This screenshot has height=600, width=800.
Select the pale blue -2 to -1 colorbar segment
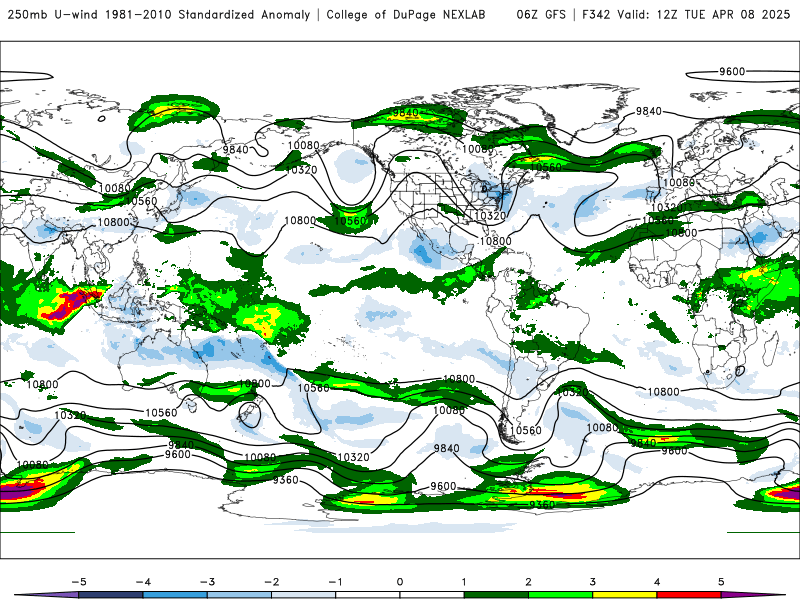(x=304, y=595)
